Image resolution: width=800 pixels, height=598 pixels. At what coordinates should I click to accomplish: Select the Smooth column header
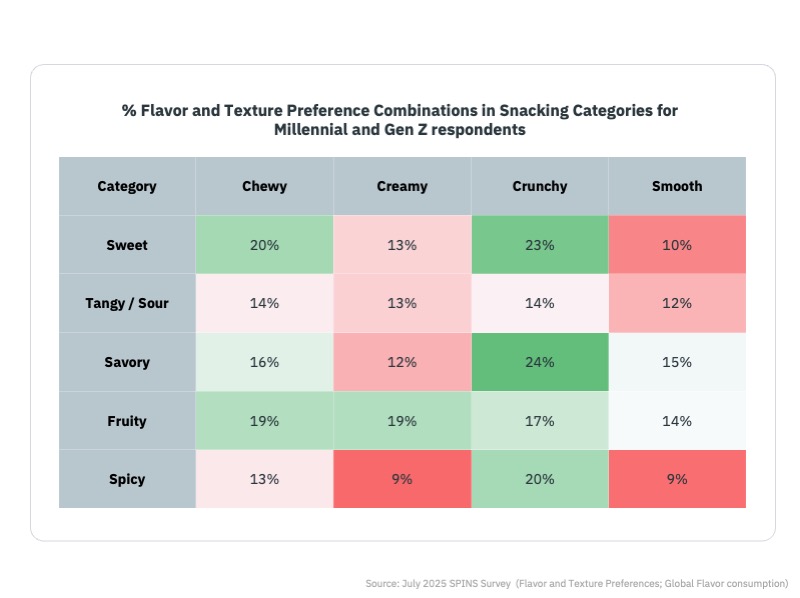[677, 186]
